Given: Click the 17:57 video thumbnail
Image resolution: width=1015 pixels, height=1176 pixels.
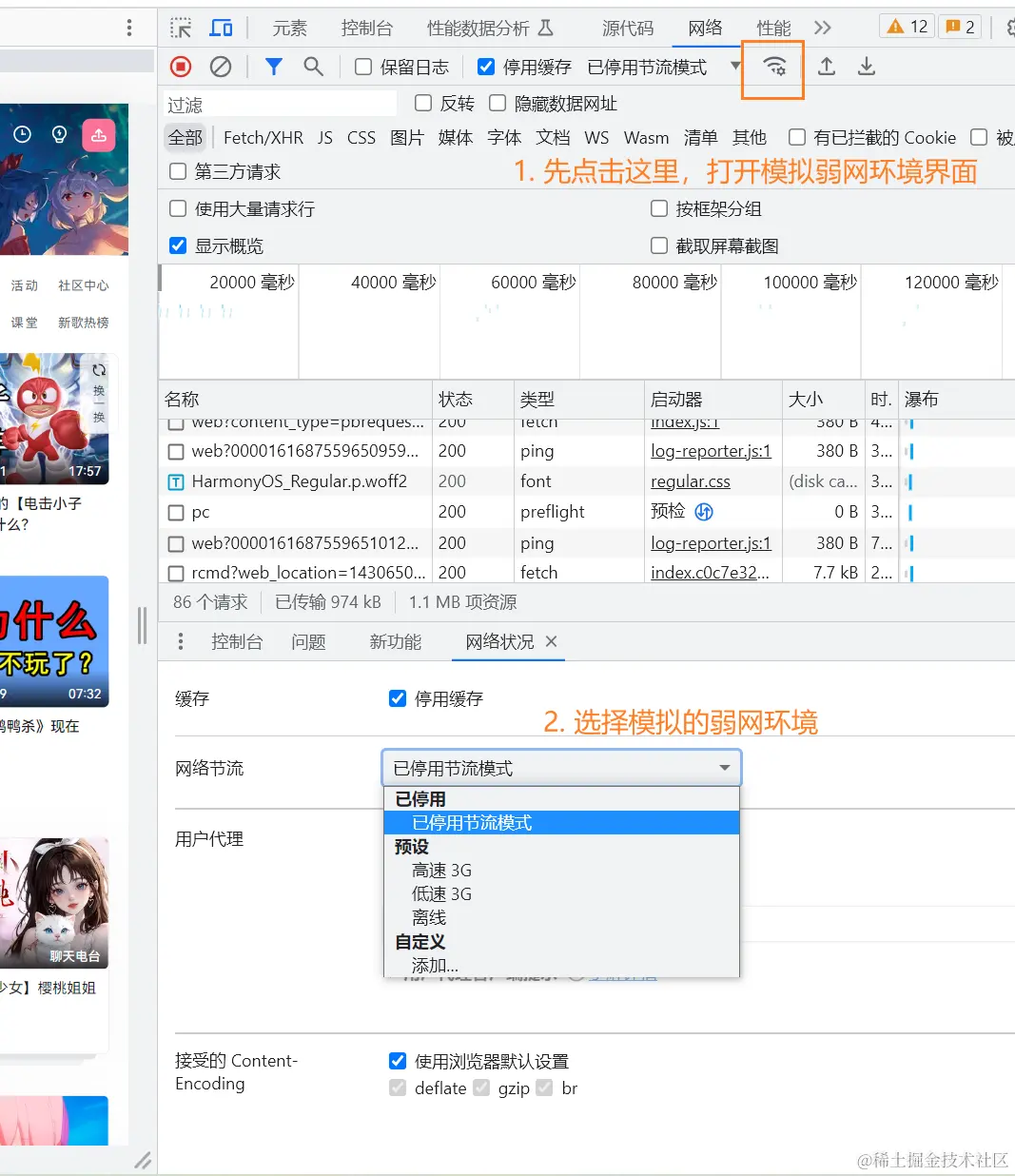Looking at the screenshot, I should click(x=54, y=419).
